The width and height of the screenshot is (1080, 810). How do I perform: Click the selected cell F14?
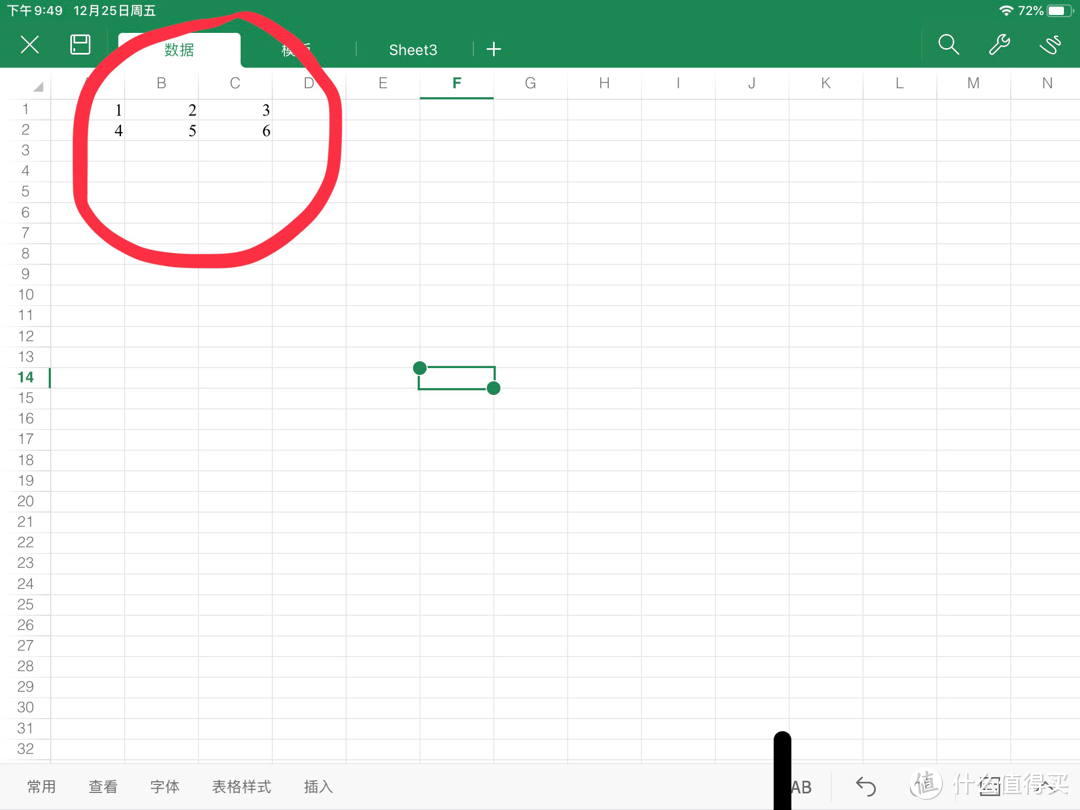click(x=457, y=378)
